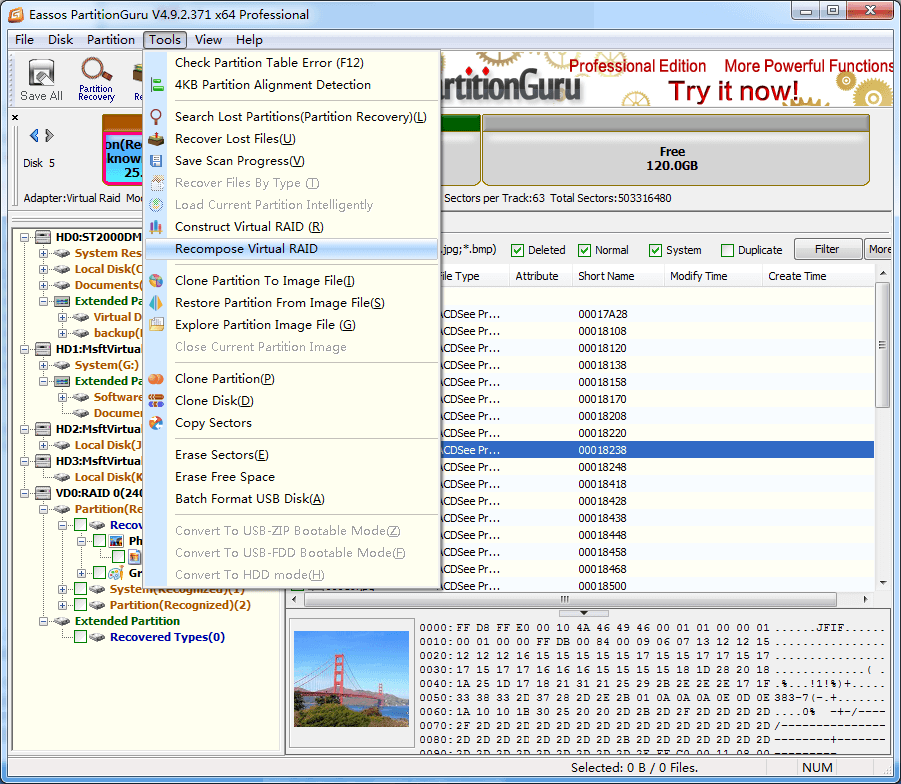Check the box beside Partition(Recognized)(2)
Image resolution: width=901 pixels, height=784 pixels.
[x=80, y=605]
